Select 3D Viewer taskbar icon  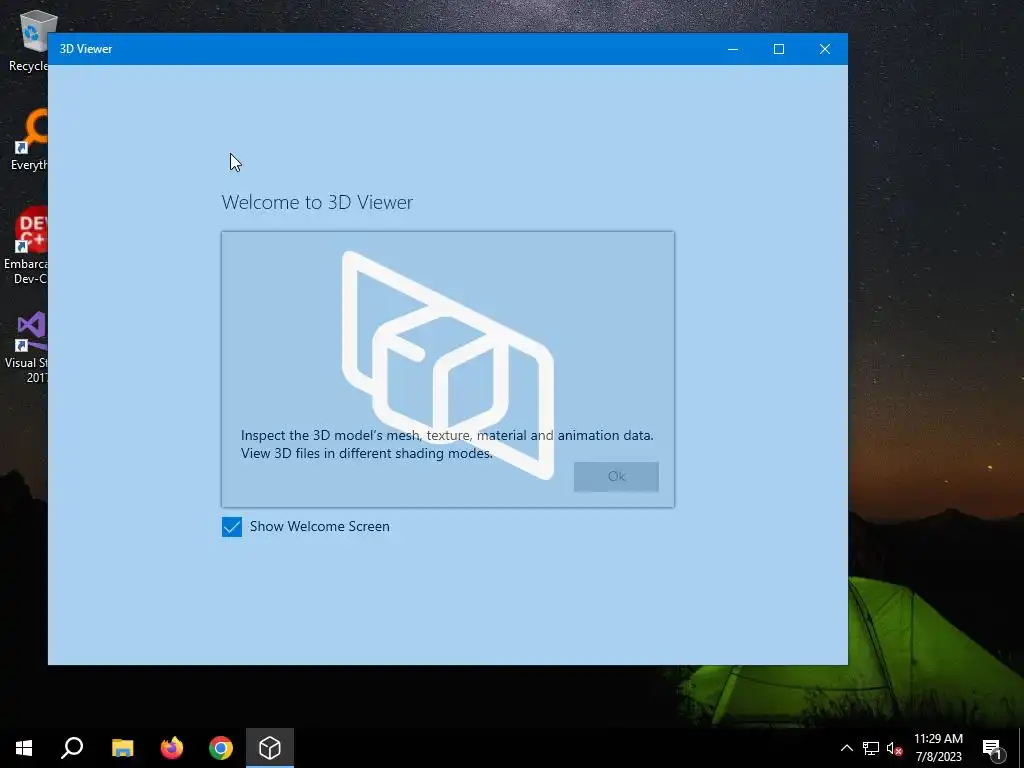click(270, 748)
